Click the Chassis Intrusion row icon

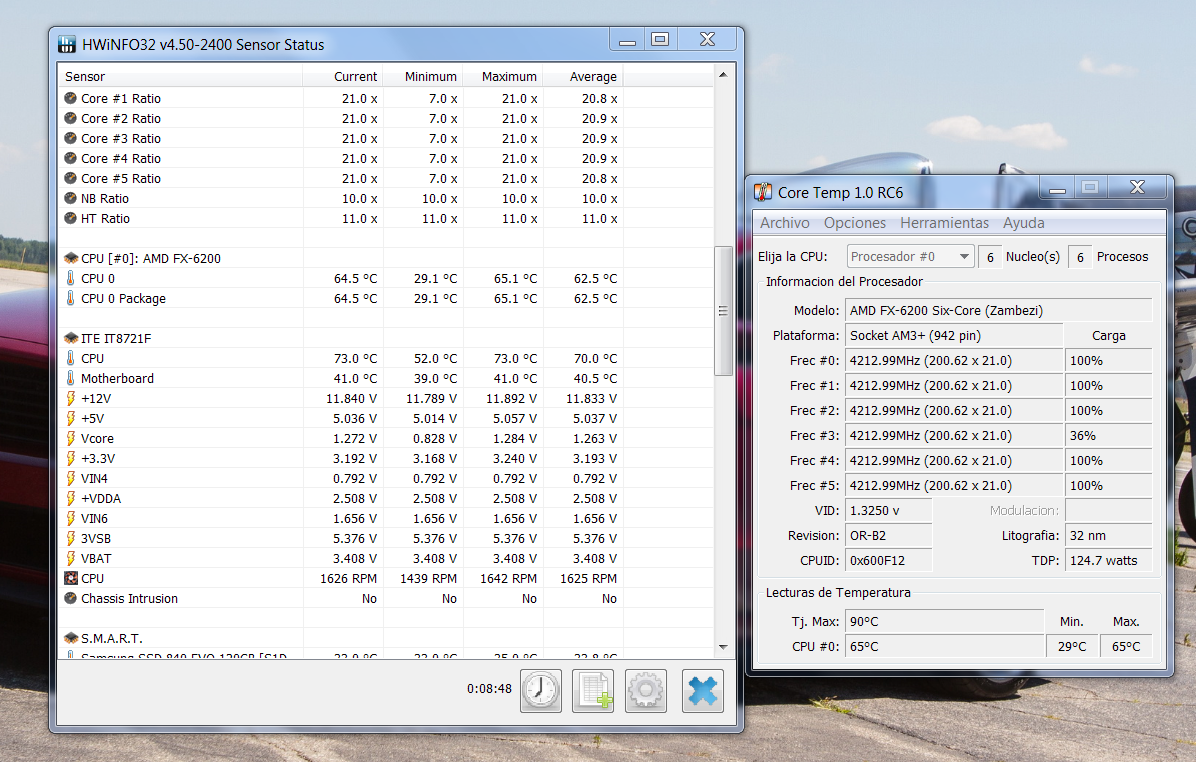click(70, 598)
